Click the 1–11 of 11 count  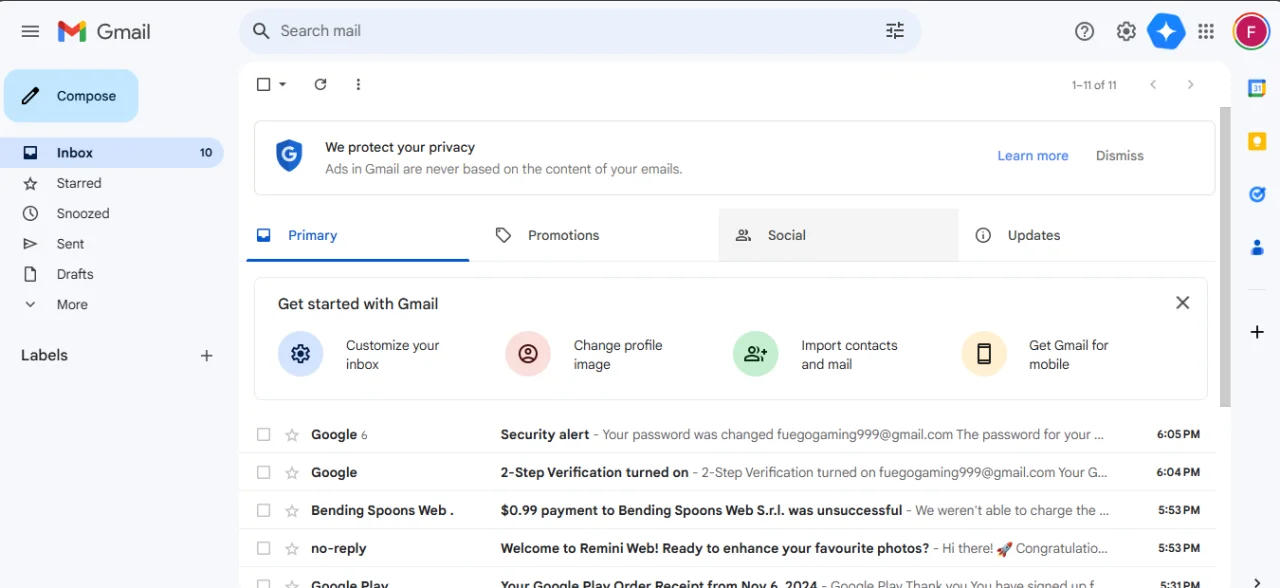coord(1094,85)
